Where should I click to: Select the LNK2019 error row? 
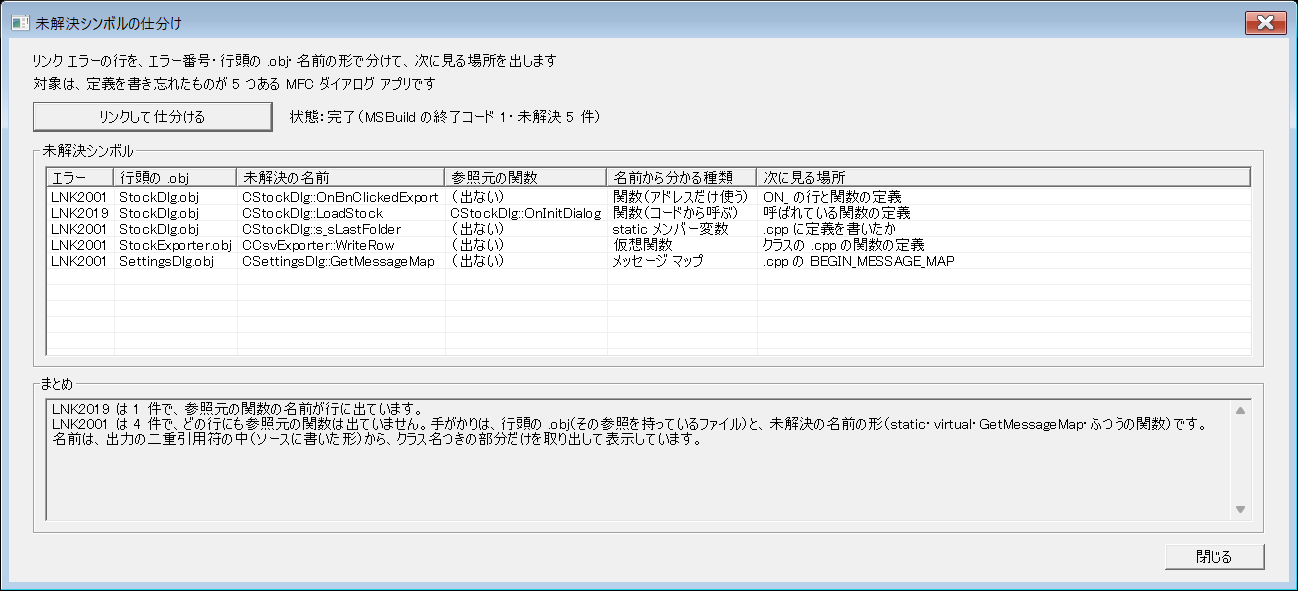tap(648, 213)
